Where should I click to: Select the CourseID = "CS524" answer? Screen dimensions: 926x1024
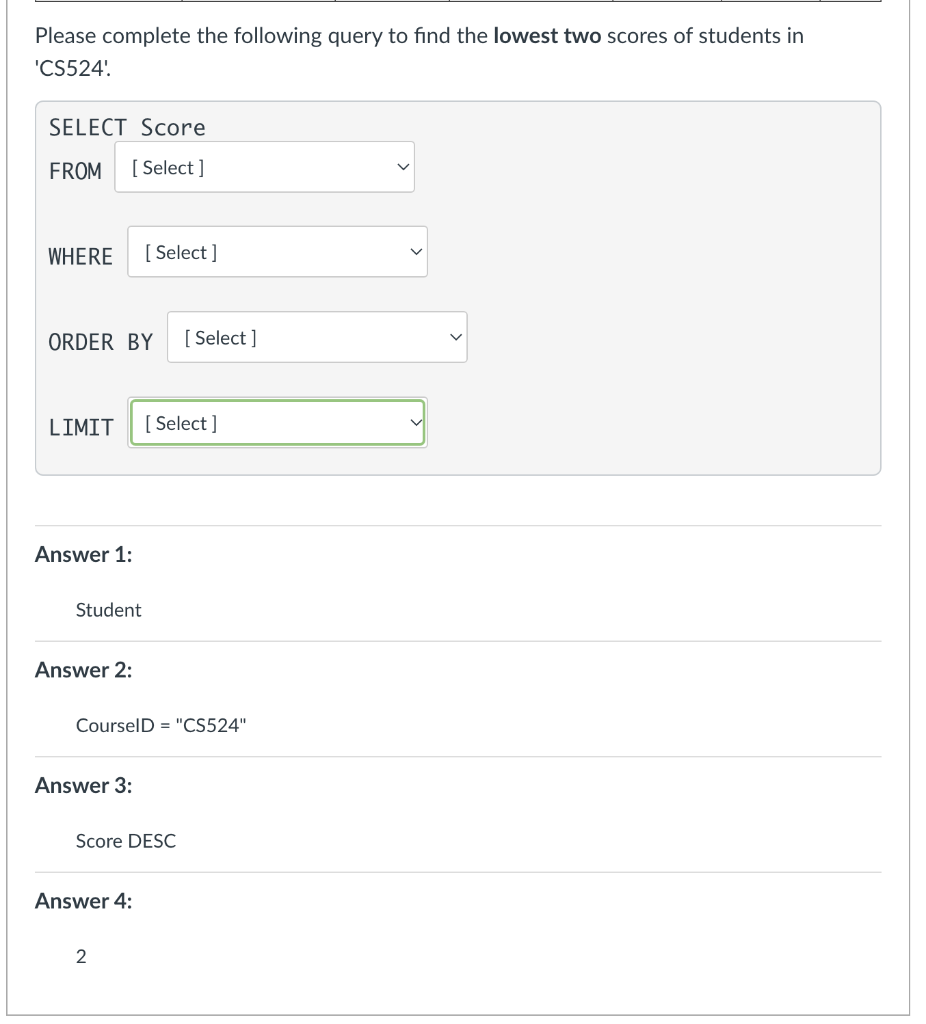point(161,725)
